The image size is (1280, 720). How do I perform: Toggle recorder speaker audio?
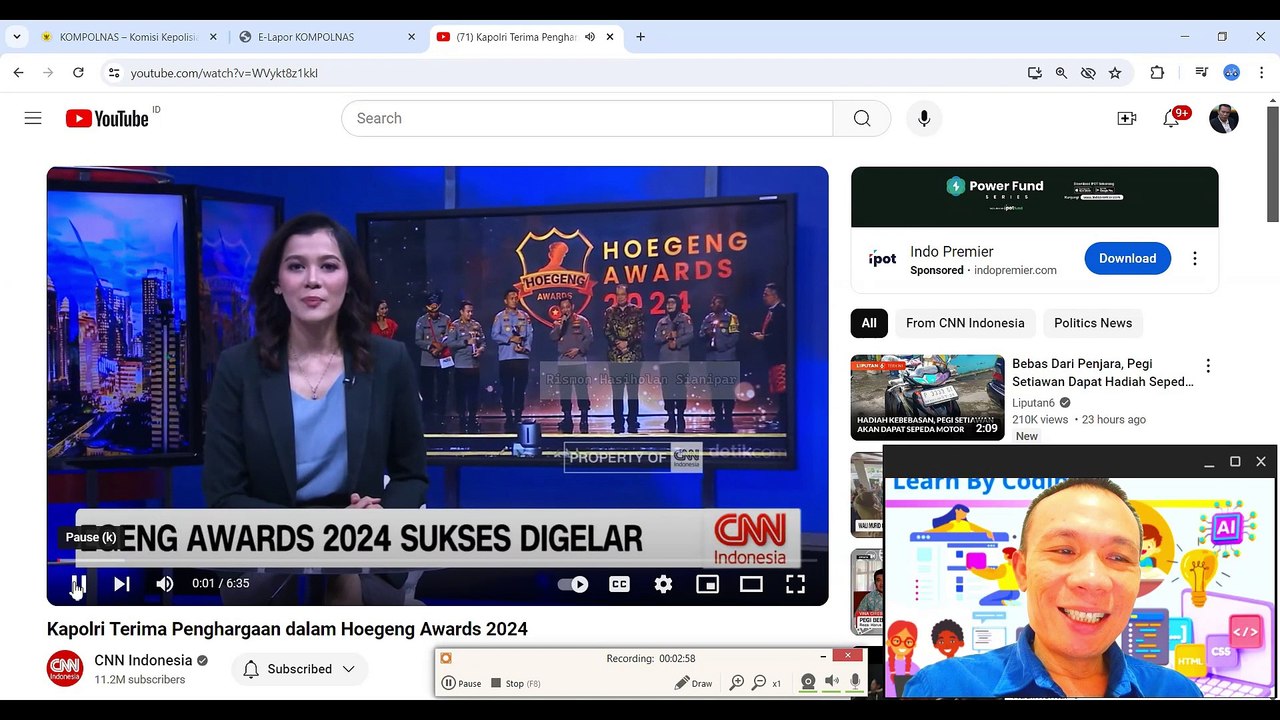coord(832,682)
